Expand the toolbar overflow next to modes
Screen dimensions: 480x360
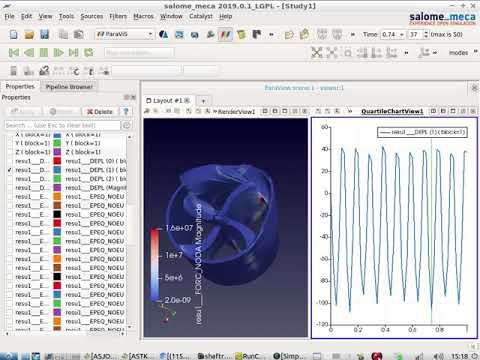coord(476,52)
